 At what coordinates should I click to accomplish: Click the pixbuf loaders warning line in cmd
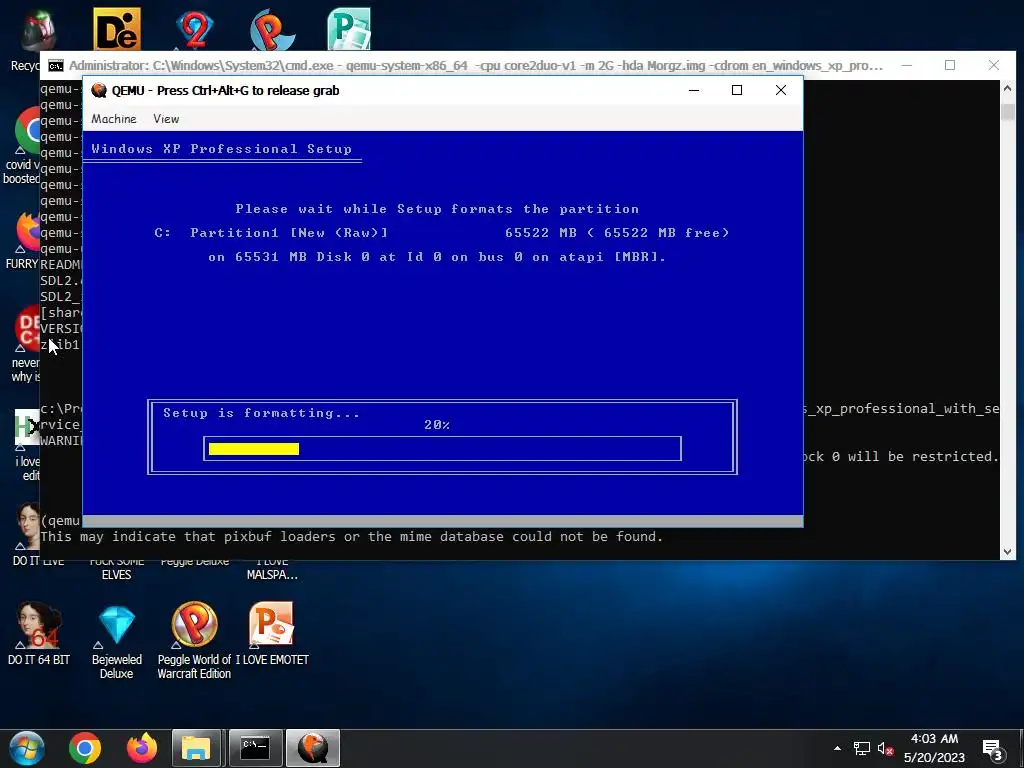pos(352,537)
